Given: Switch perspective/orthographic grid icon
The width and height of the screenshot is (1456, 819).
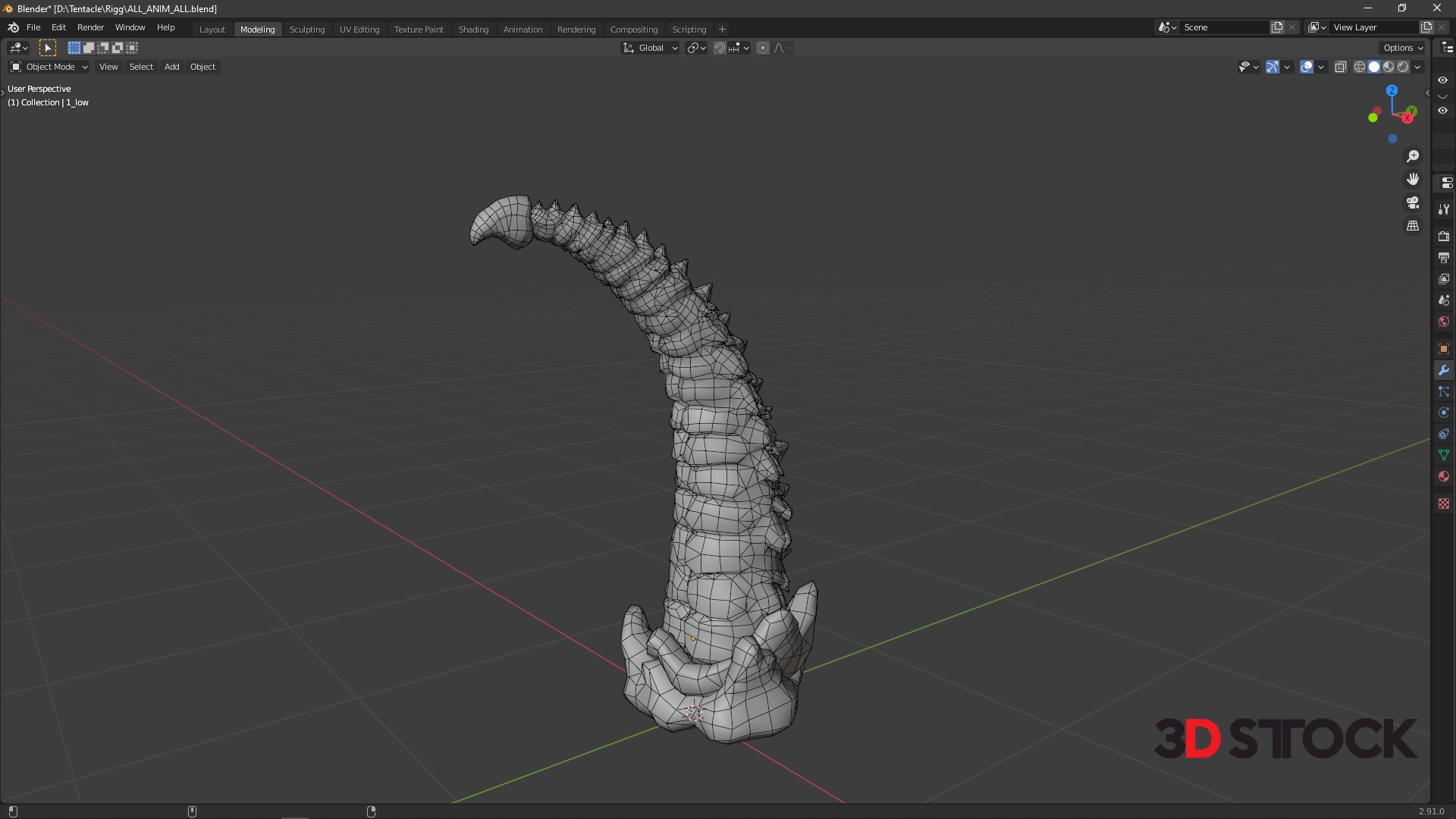Looking at the screenshot, I should [1413, 226].
